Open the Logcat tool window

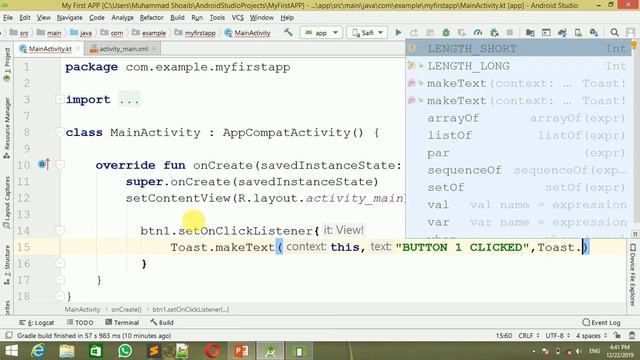[37, 322]
